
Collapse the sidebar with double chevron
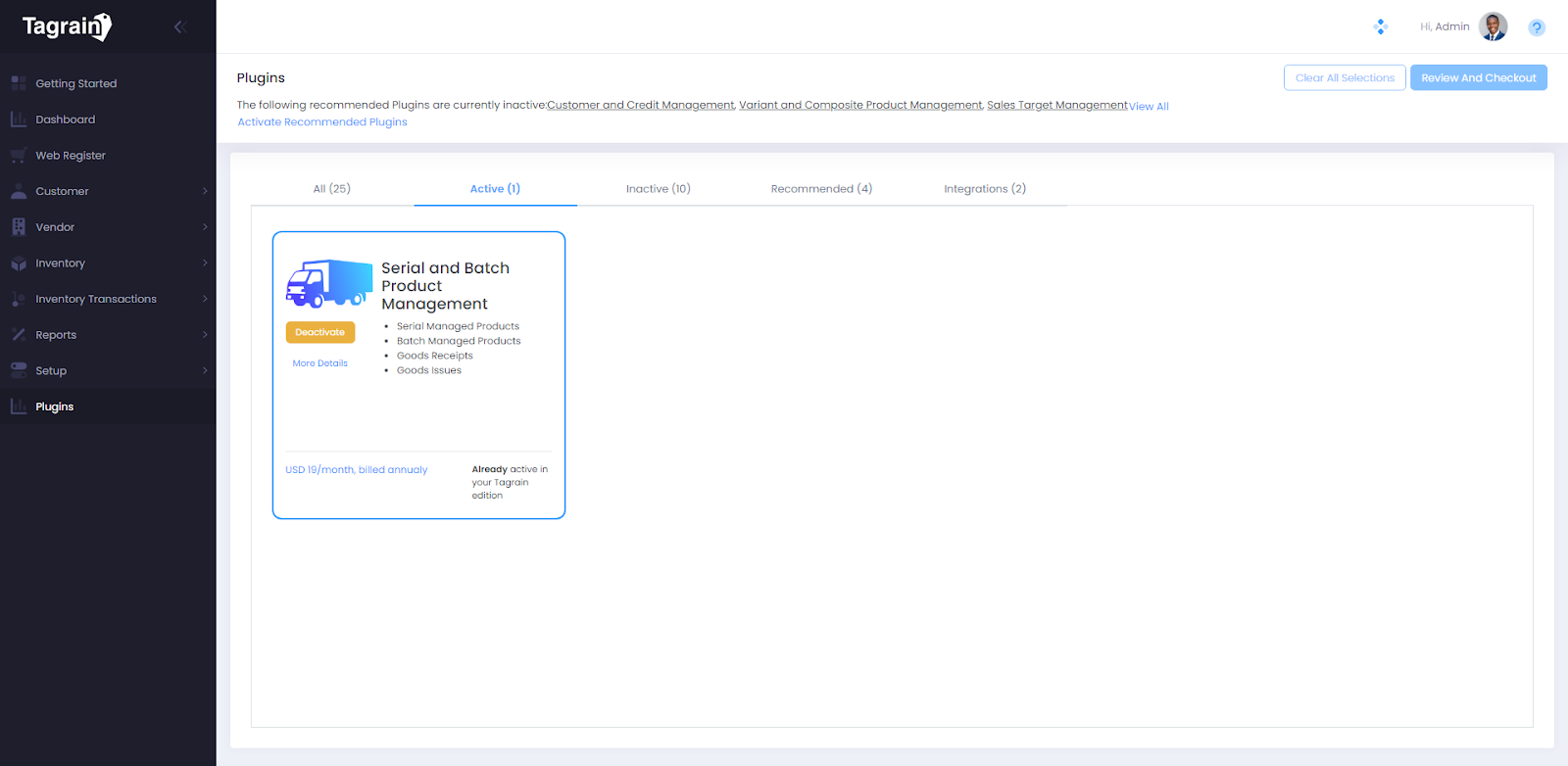(x=179, y=26)
